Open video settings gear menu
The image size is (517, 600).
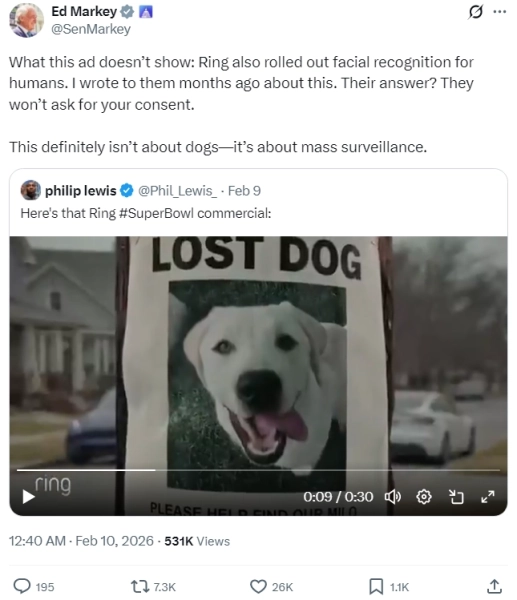[x=424, y=497]
